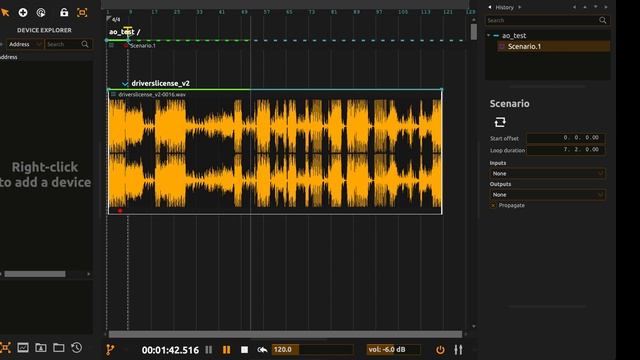Open the History panel title
The height and width of the screenshot is (360, 640).
pos(504,7)
